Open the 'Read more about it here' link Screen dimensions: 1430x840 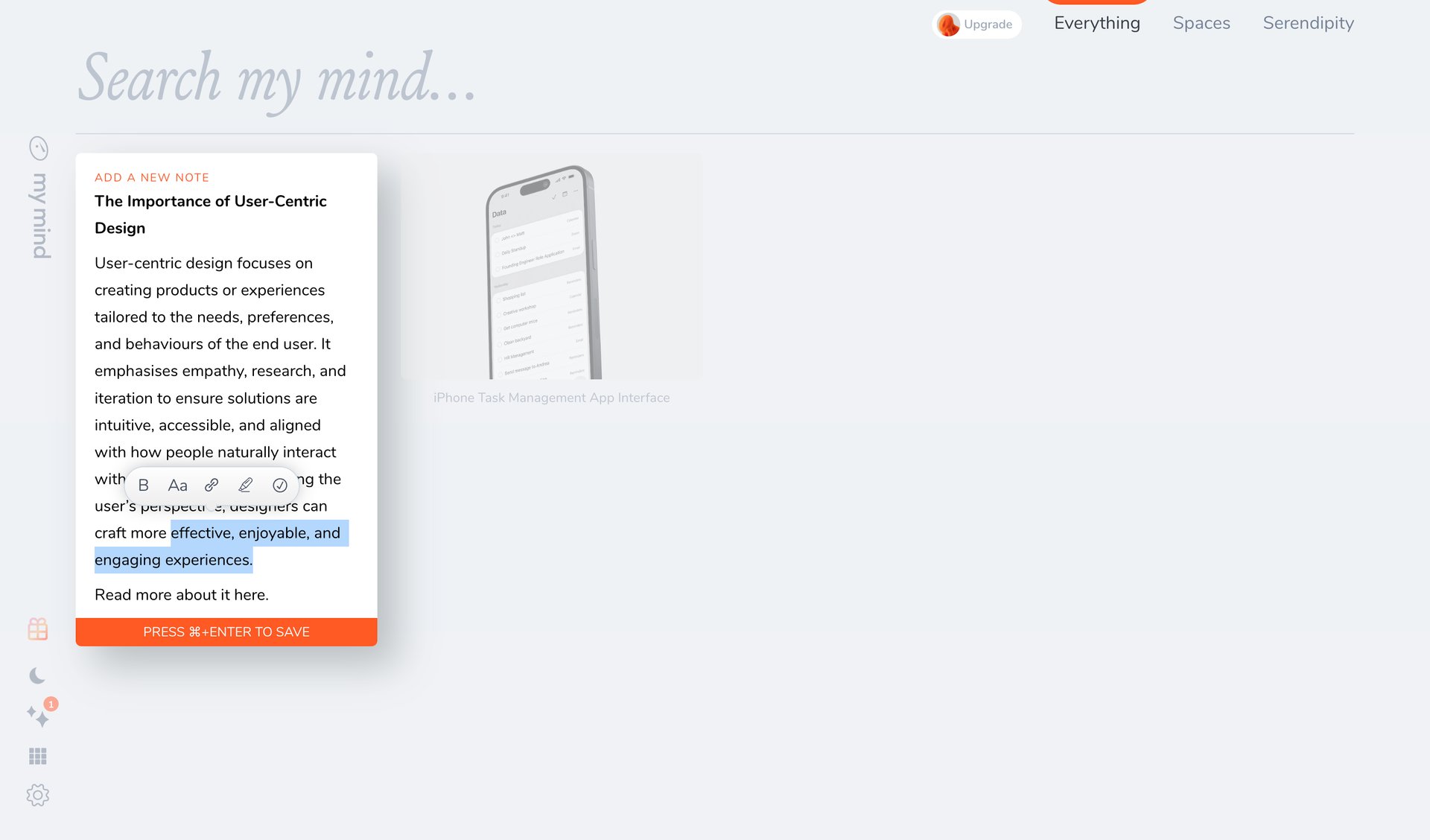(x=181, y=594)
